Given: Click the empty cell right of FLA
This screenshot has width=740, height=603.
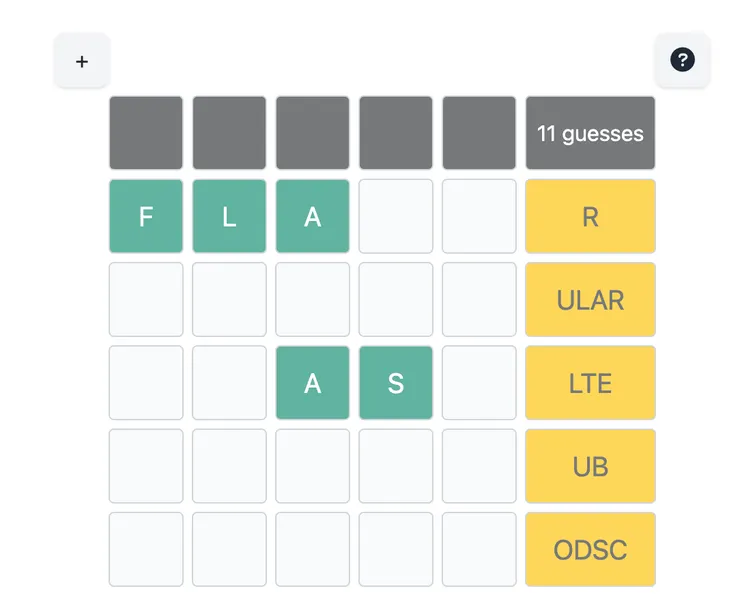Looking at the screenshot, I should coord(396,216).
